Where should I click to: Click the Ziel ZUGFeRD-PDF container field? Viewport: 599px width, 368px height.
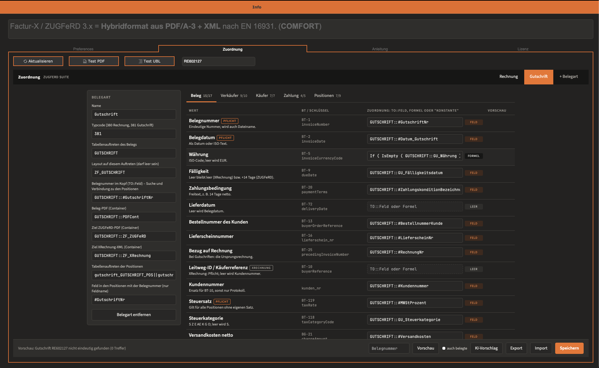pyautogui.click(x=133, y=236)
